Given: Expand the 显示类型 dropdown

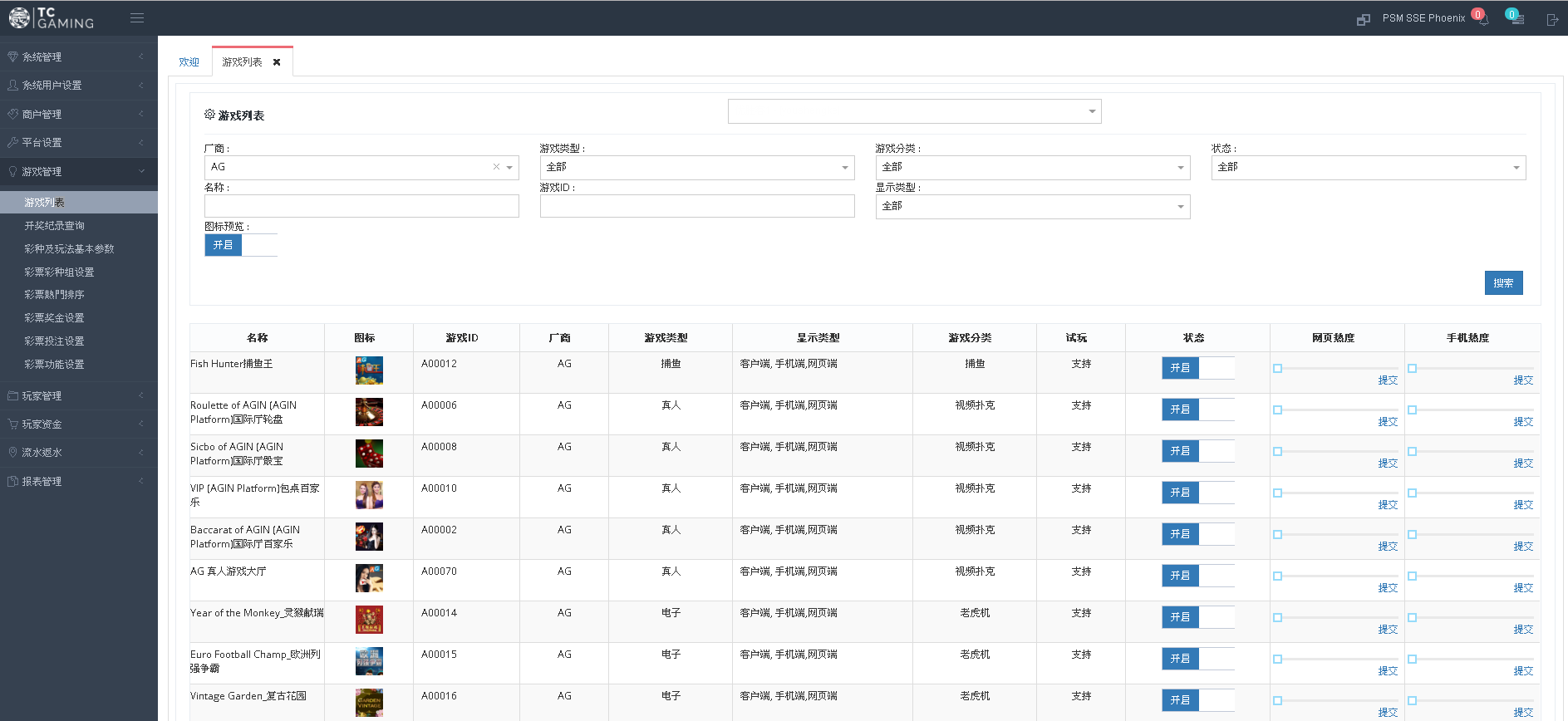Looking at the screenshot, I should point(1032,207).
